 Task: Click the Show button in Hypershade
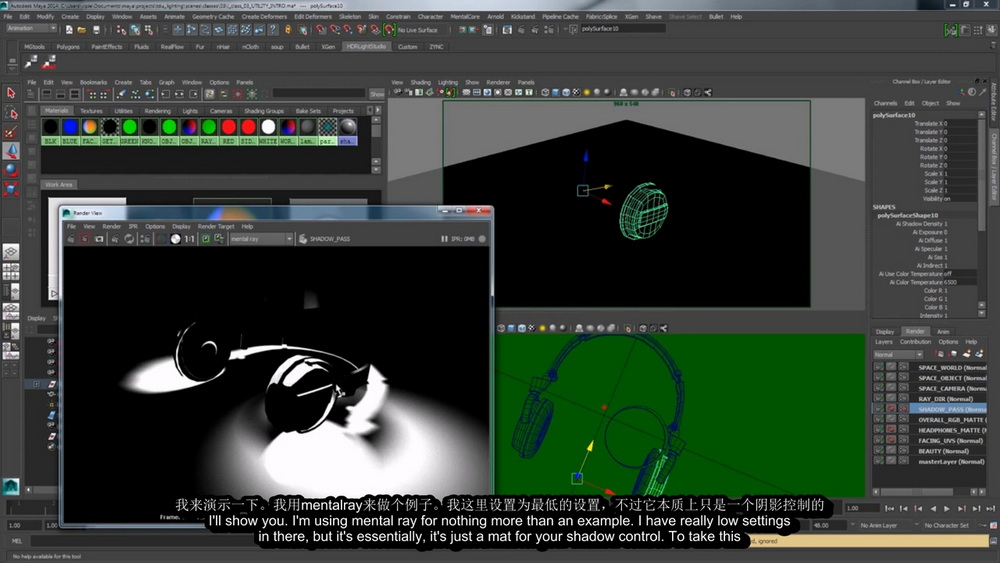[x=377, y=94]
